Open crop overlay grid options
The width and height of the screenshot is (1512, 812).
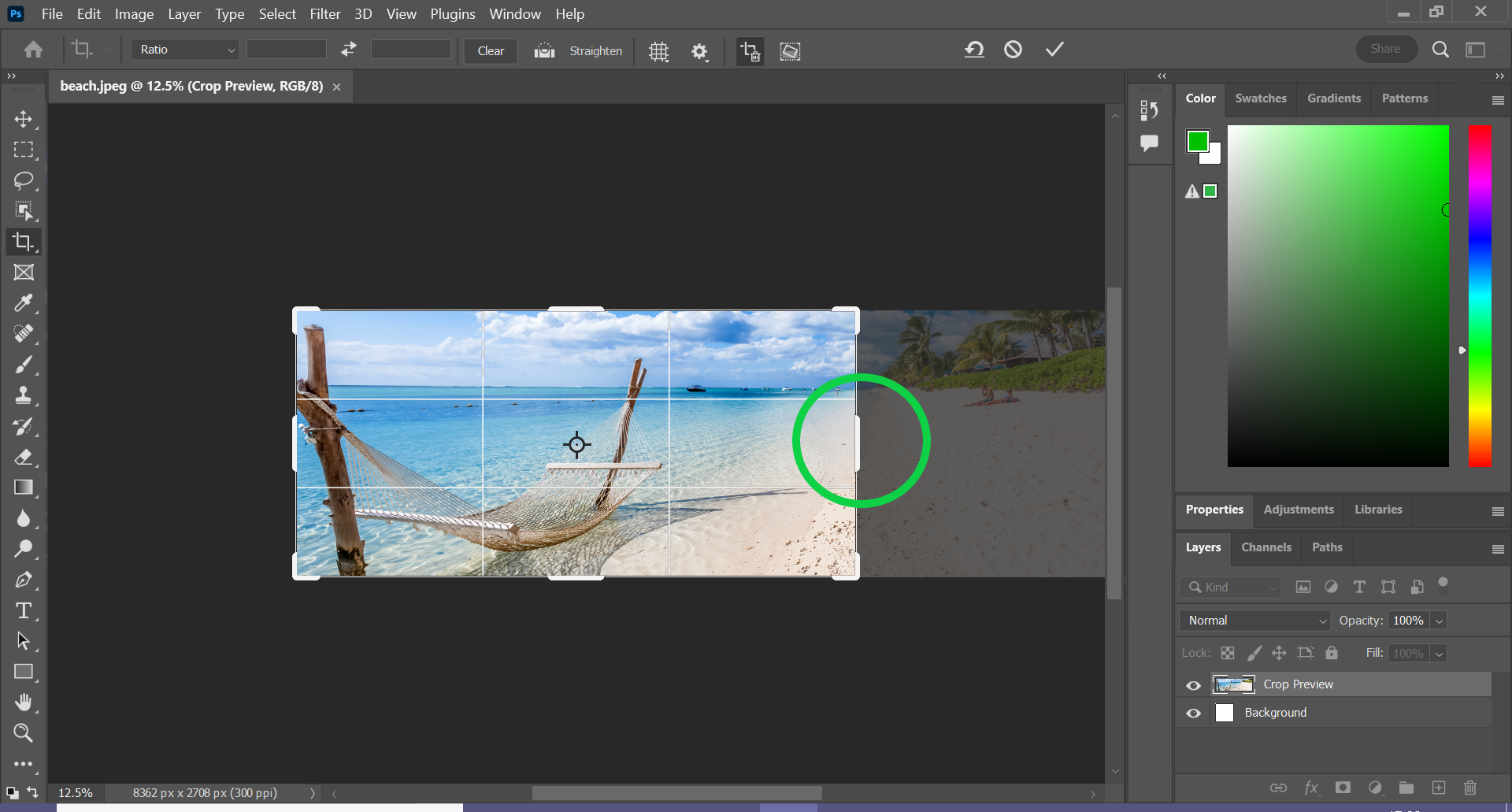click(x=658, y=51)
